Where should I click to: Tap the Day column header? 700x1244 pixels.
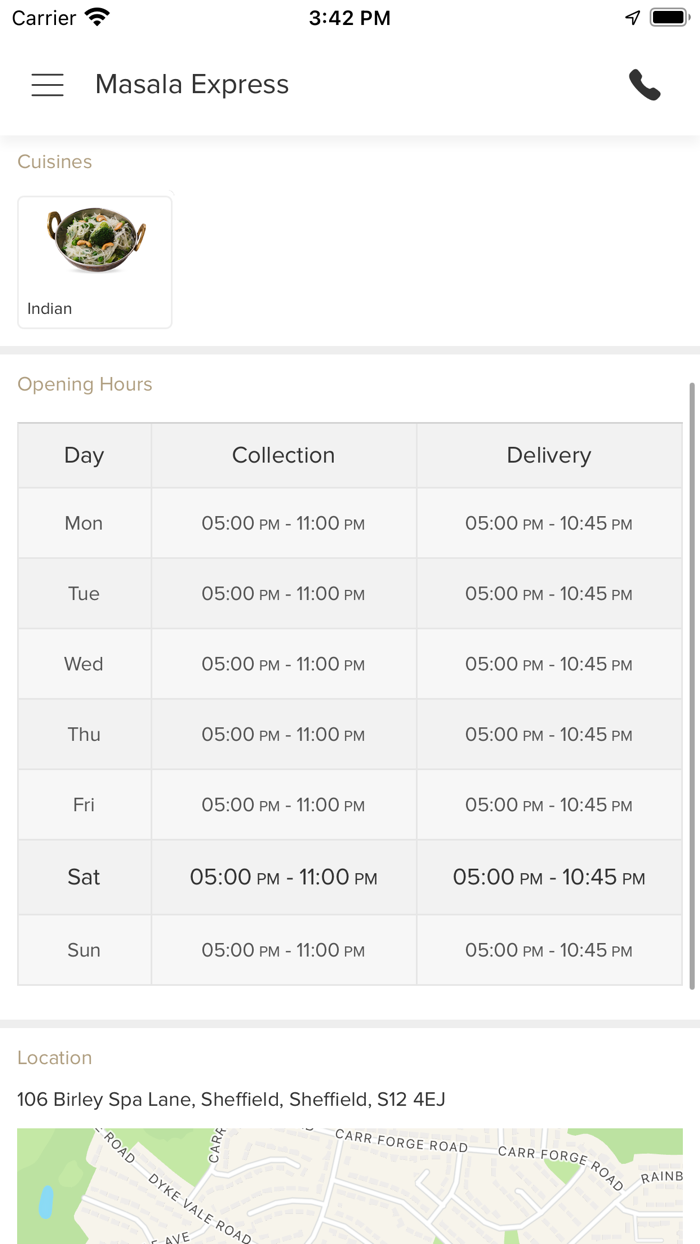pyautogui.click(x=84, y=455)
